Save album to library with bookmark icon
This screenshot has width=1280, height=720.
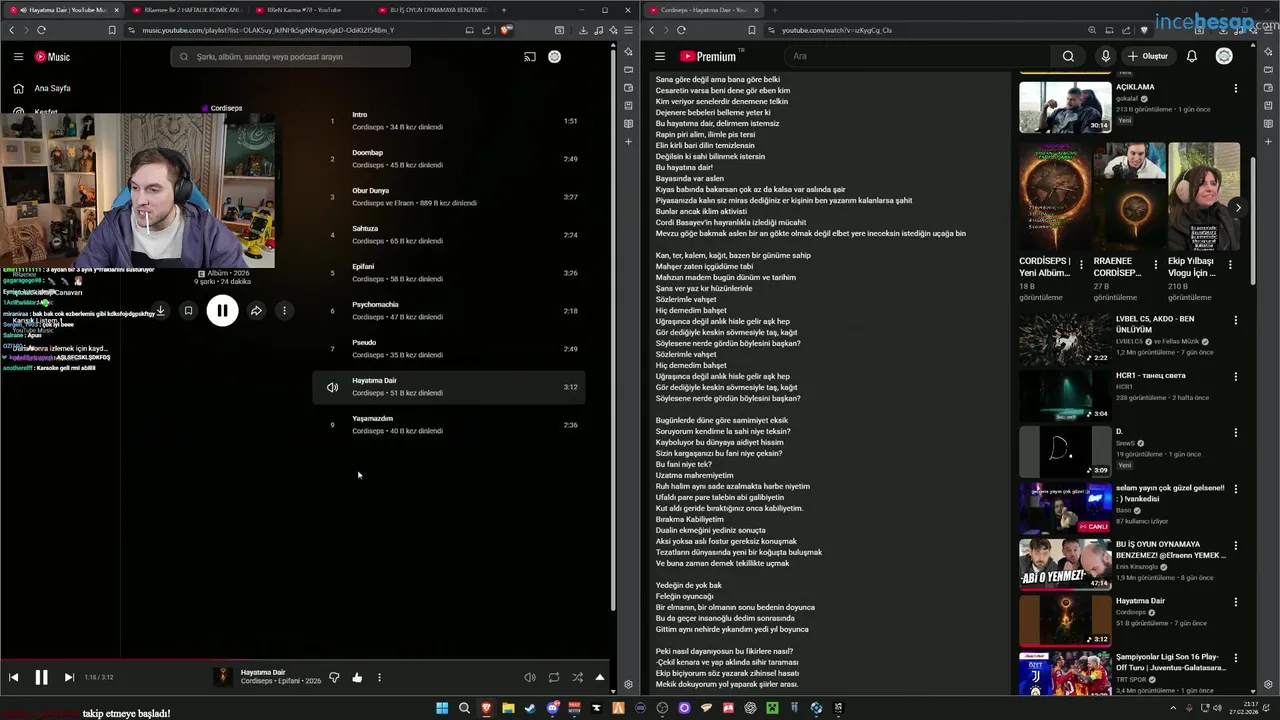click(x=188, y=311)
